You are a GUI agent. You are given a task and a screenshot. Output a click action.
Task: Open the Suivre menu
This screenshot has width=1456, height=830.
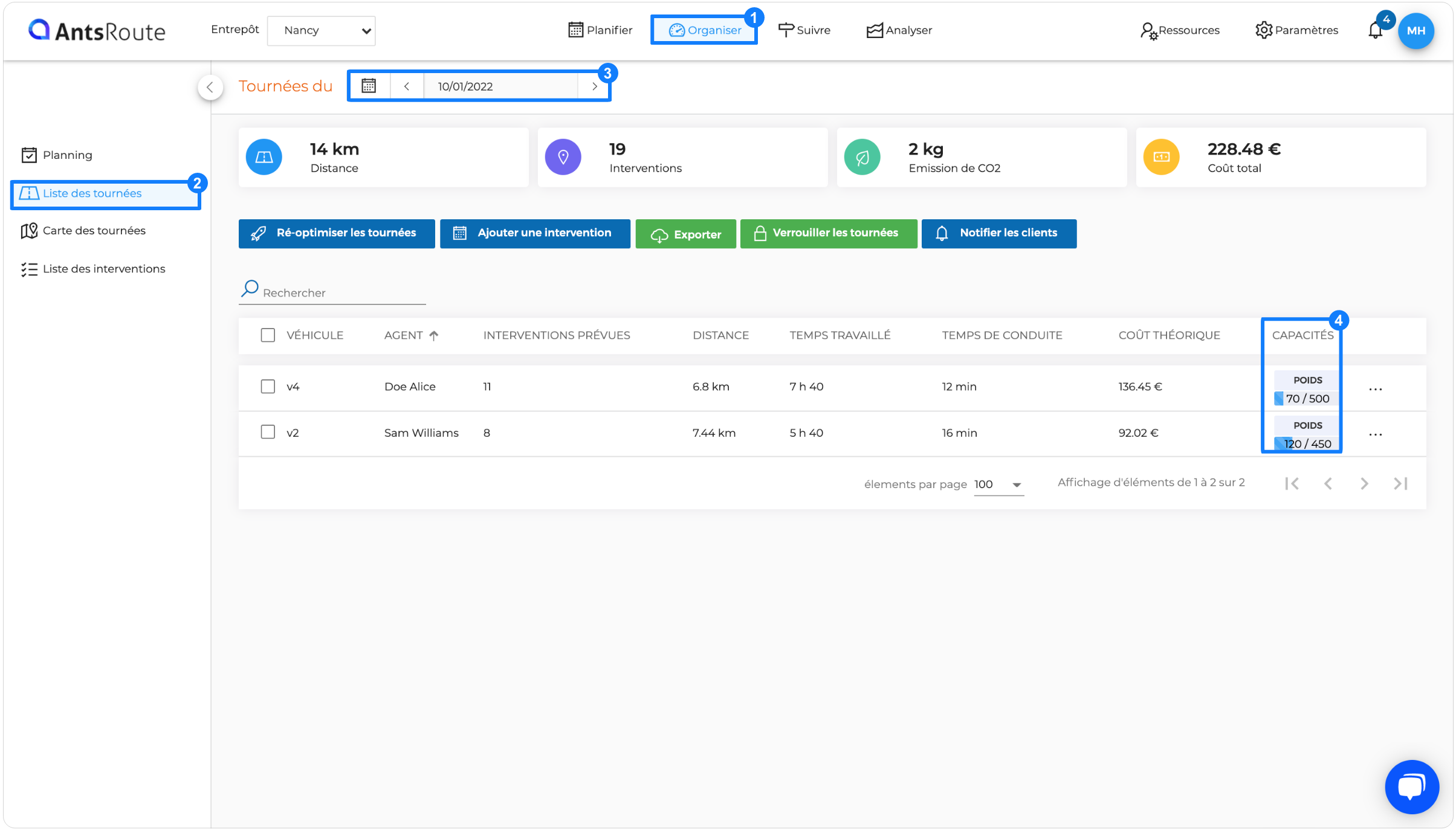(804, 30)
